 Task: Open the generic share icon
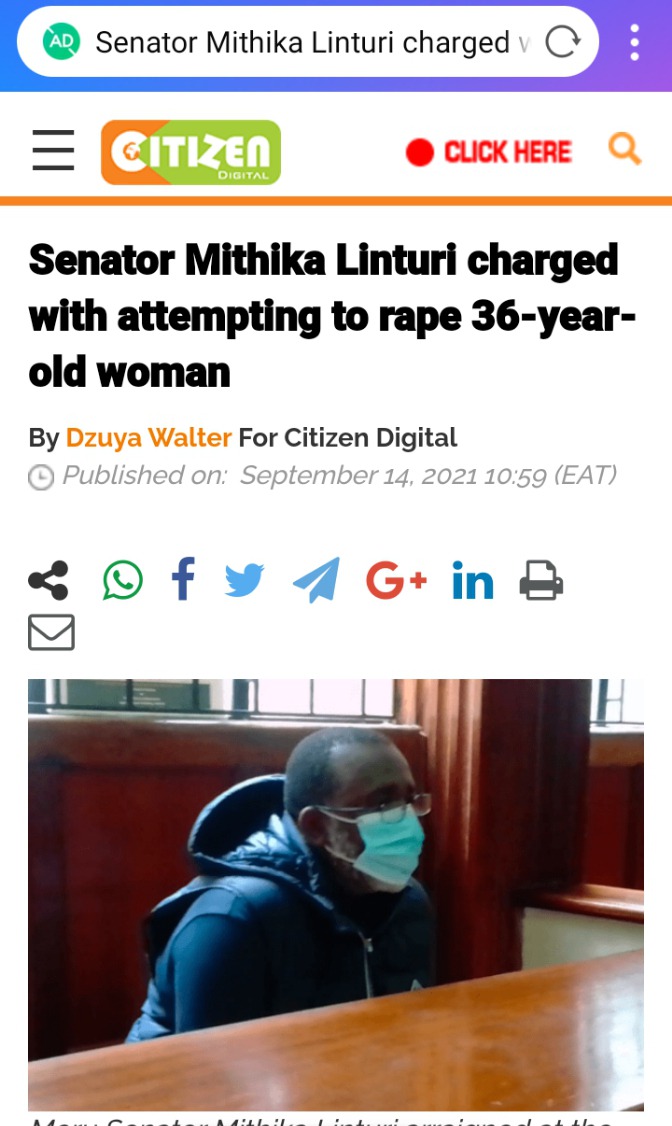(49, 580)
